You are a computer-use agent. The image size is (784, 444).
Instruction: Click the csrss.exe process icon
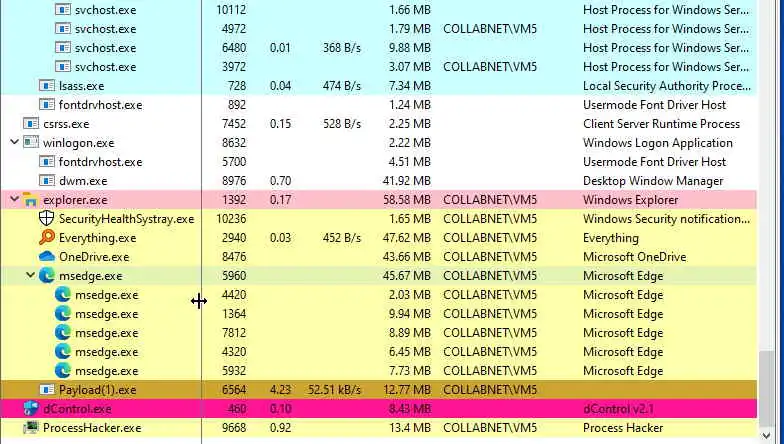click(30, 124)
